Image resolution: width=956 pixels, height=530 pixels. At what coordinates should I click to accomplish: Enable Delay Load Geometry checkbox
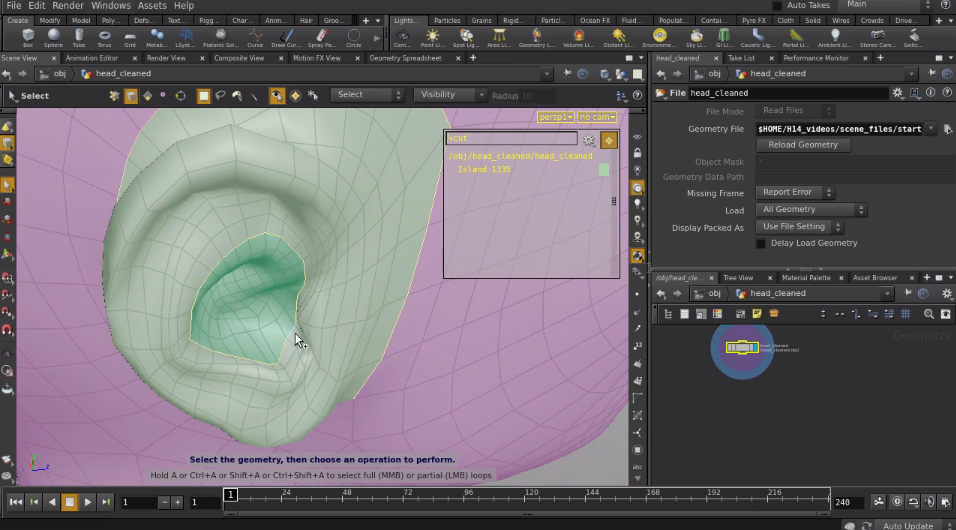tap(761, 243)
